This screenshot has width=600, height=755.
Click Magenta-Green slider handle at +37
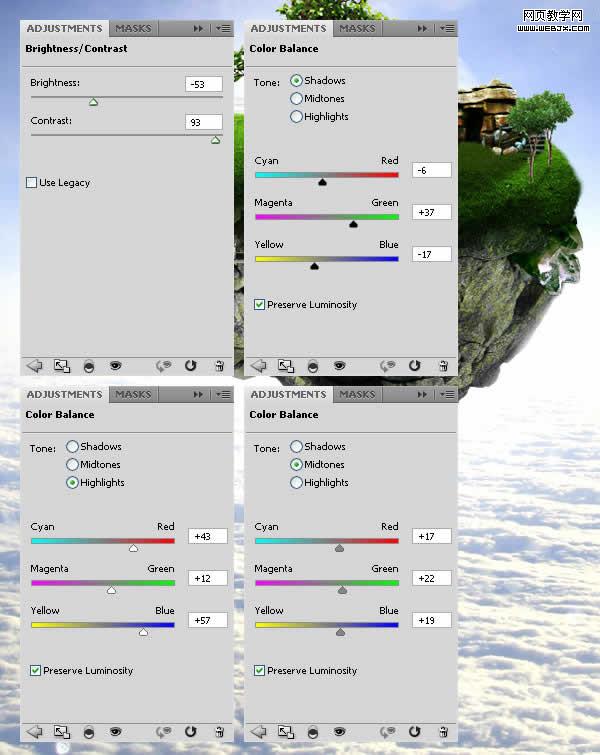[353, 224]
